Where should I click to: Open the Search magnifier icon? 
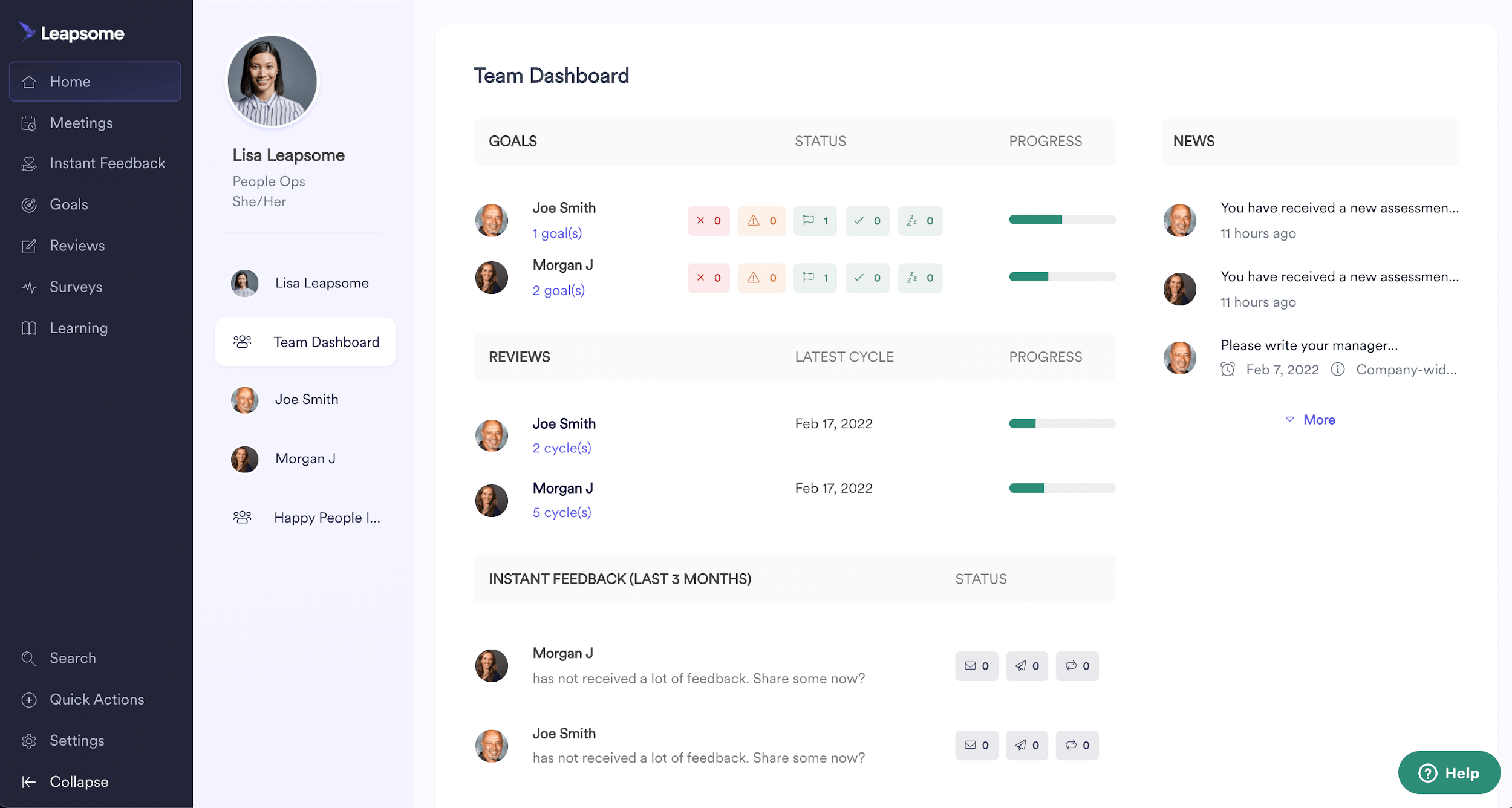(x=29, y=658)
